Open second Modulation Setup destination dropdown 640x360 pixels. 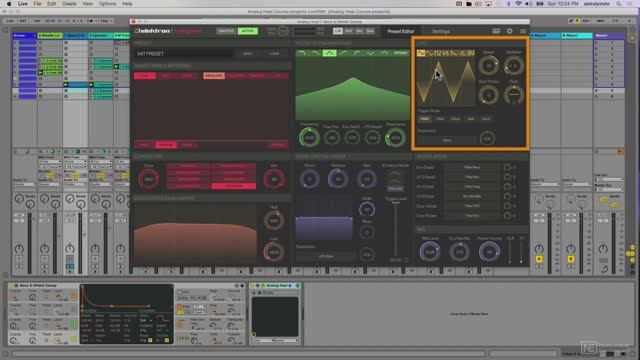click(472, 177)
